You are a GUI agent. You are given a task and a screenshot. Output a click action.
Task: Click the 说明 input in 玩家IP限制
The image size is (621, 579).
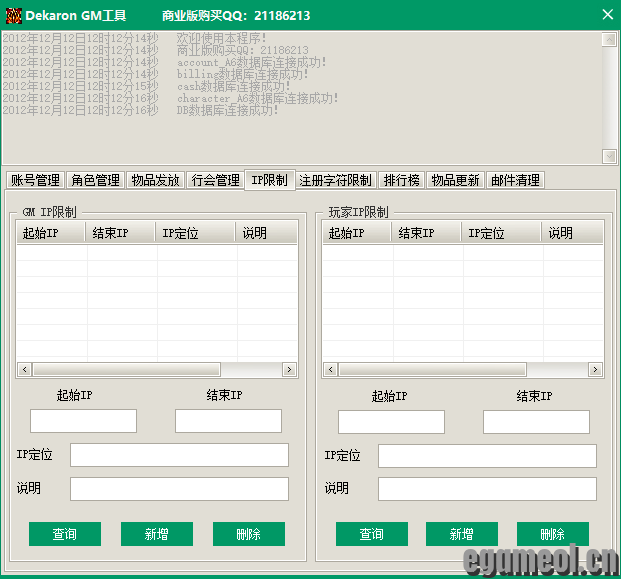click(x=487, y=489)
